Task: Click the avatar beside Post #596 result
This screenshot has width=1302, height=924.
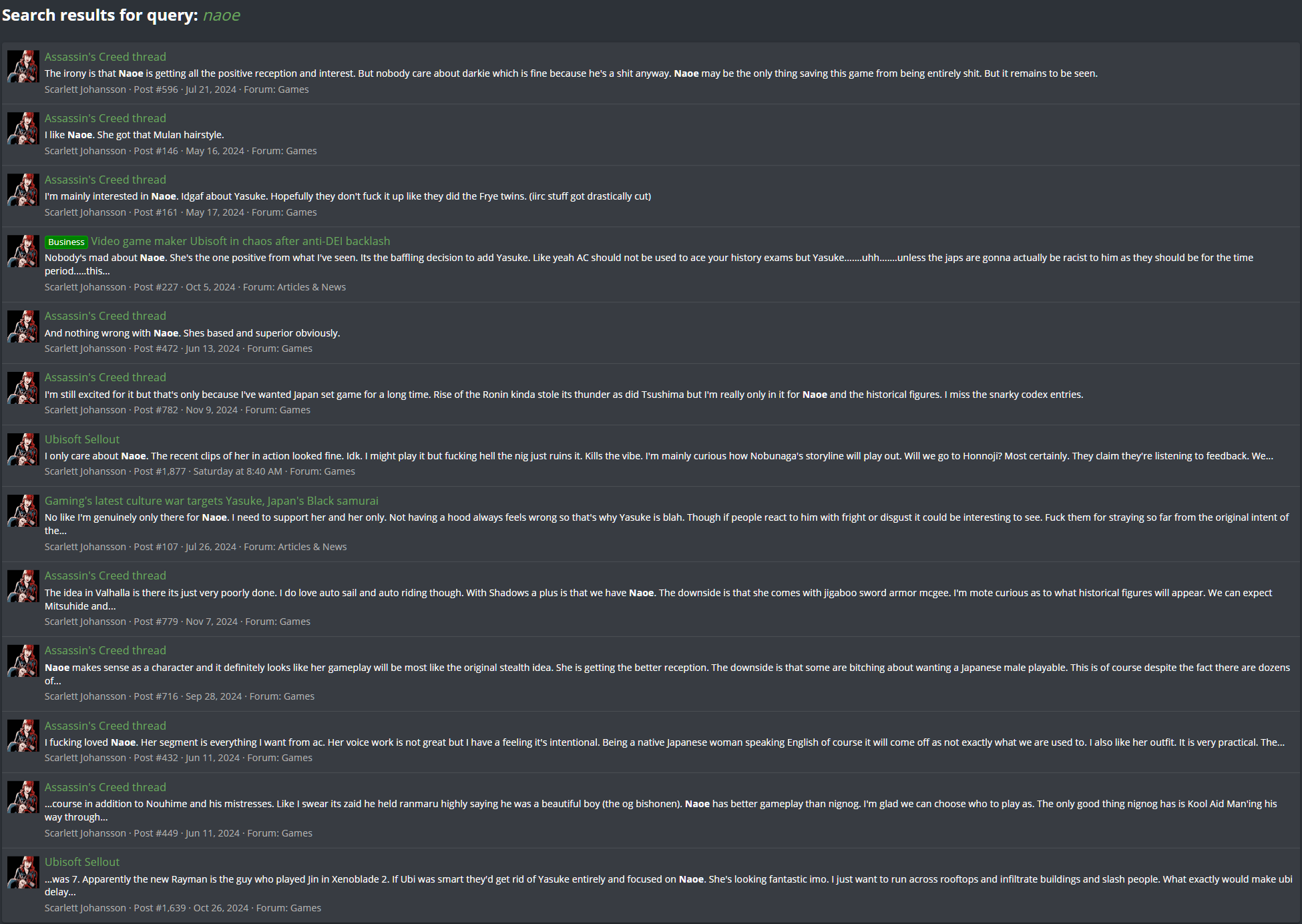Action: (x=23, y=67)
